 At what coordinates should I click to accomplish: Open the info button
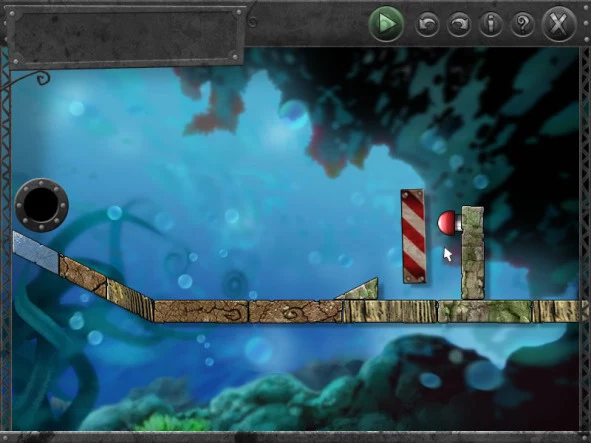(x=490, y=25)
